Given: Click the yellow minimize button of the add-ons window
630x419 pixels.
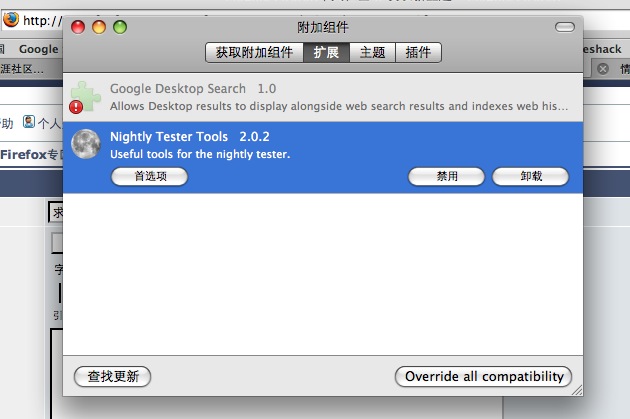Looking at the screenshot, I should [99, 27].
